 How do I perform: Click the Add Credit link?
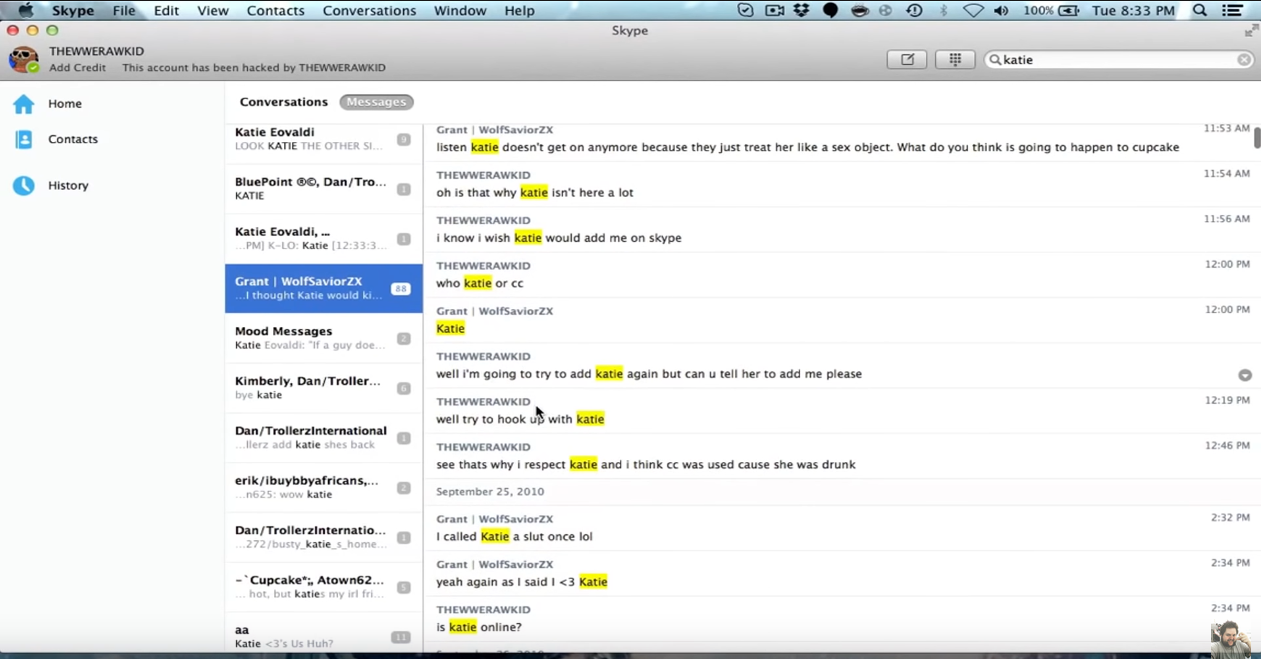(x=77, y=68)
